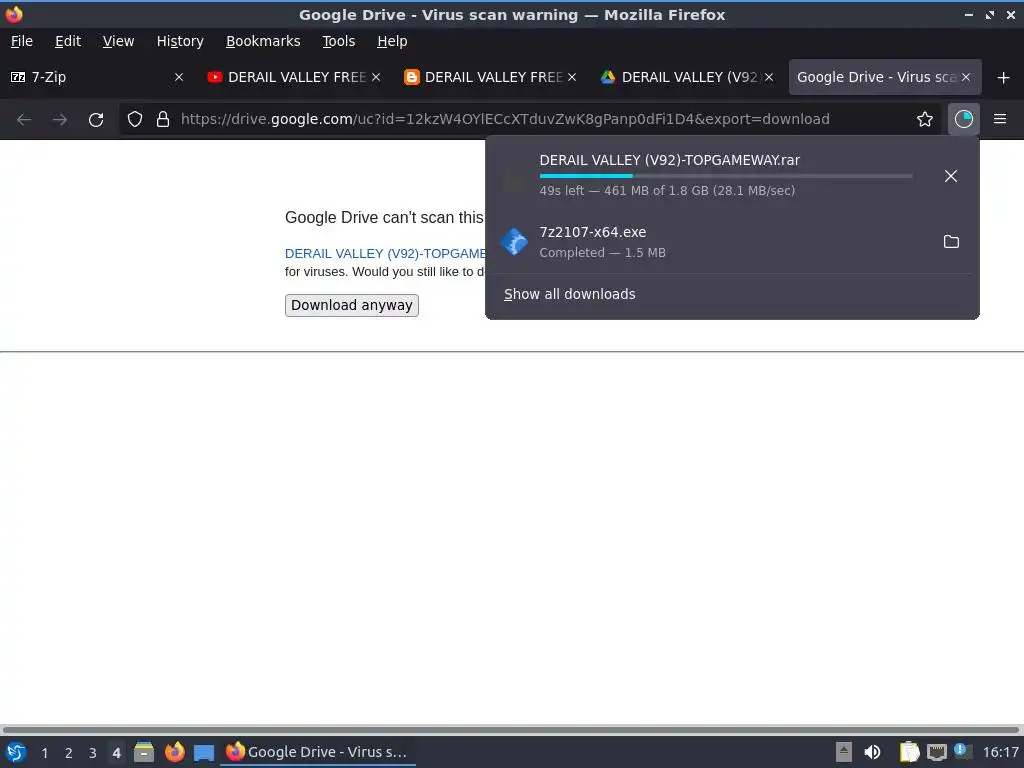
Task: Open the Edit menu
Action: 68,41
